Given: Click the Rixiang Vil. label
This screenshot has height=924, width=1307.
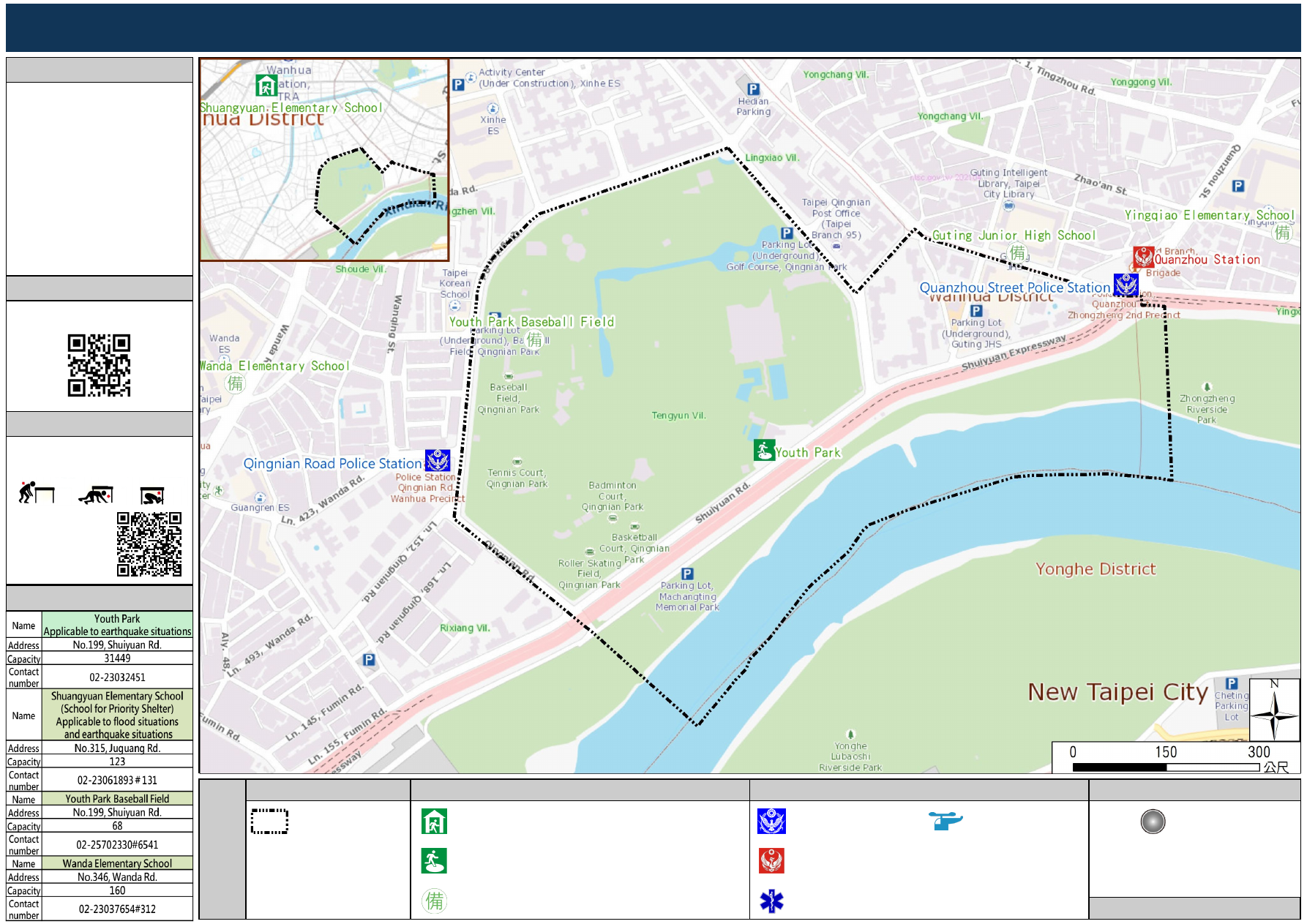Looking at the screenshot, I should [465, 628].
